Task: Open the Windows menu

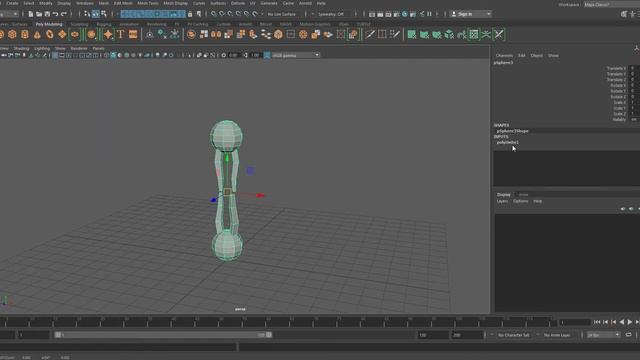Action: 85,3
